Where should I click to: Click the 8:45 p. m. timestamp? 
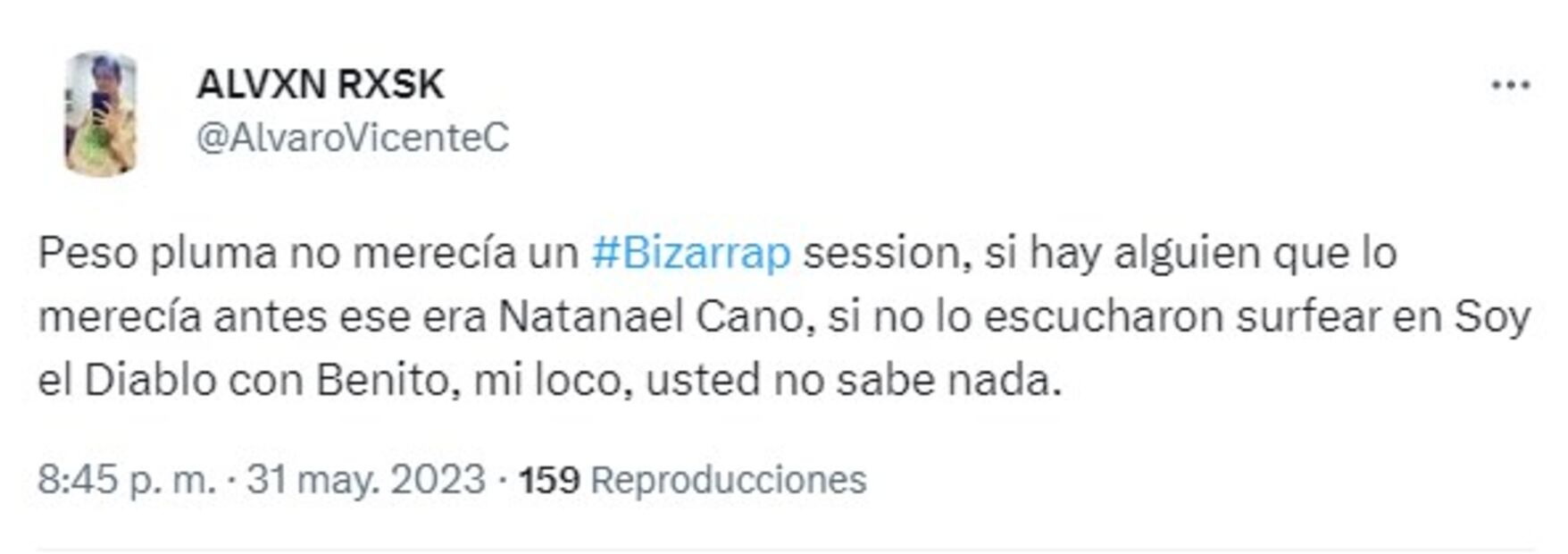127,480
